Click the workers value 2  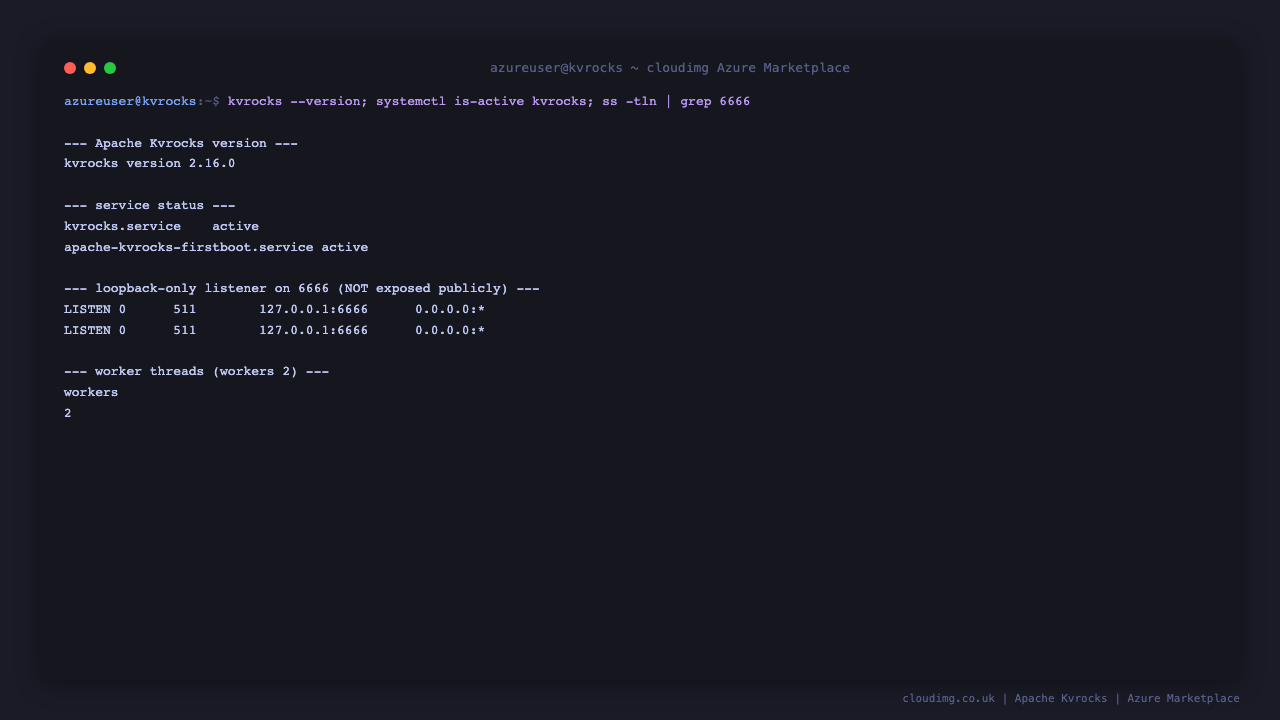tap(68, 413)
